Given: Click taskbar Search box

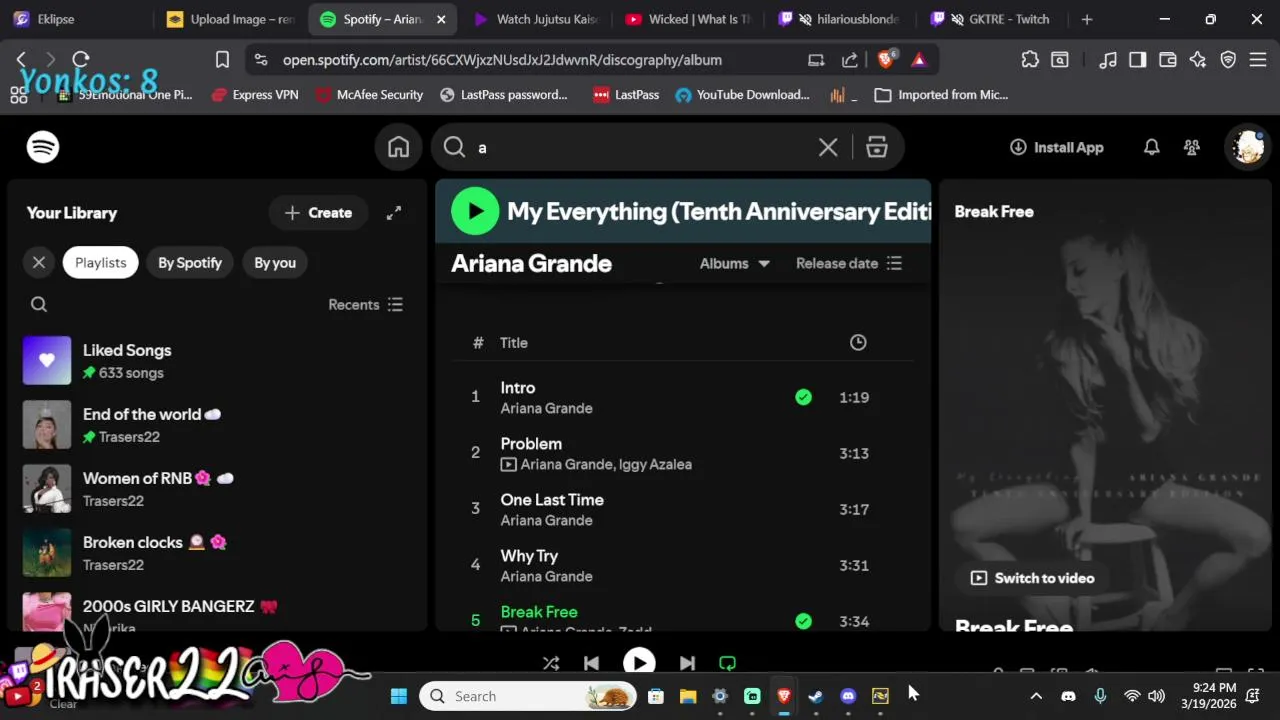Looking at the screenshot, I should [528, 696].
